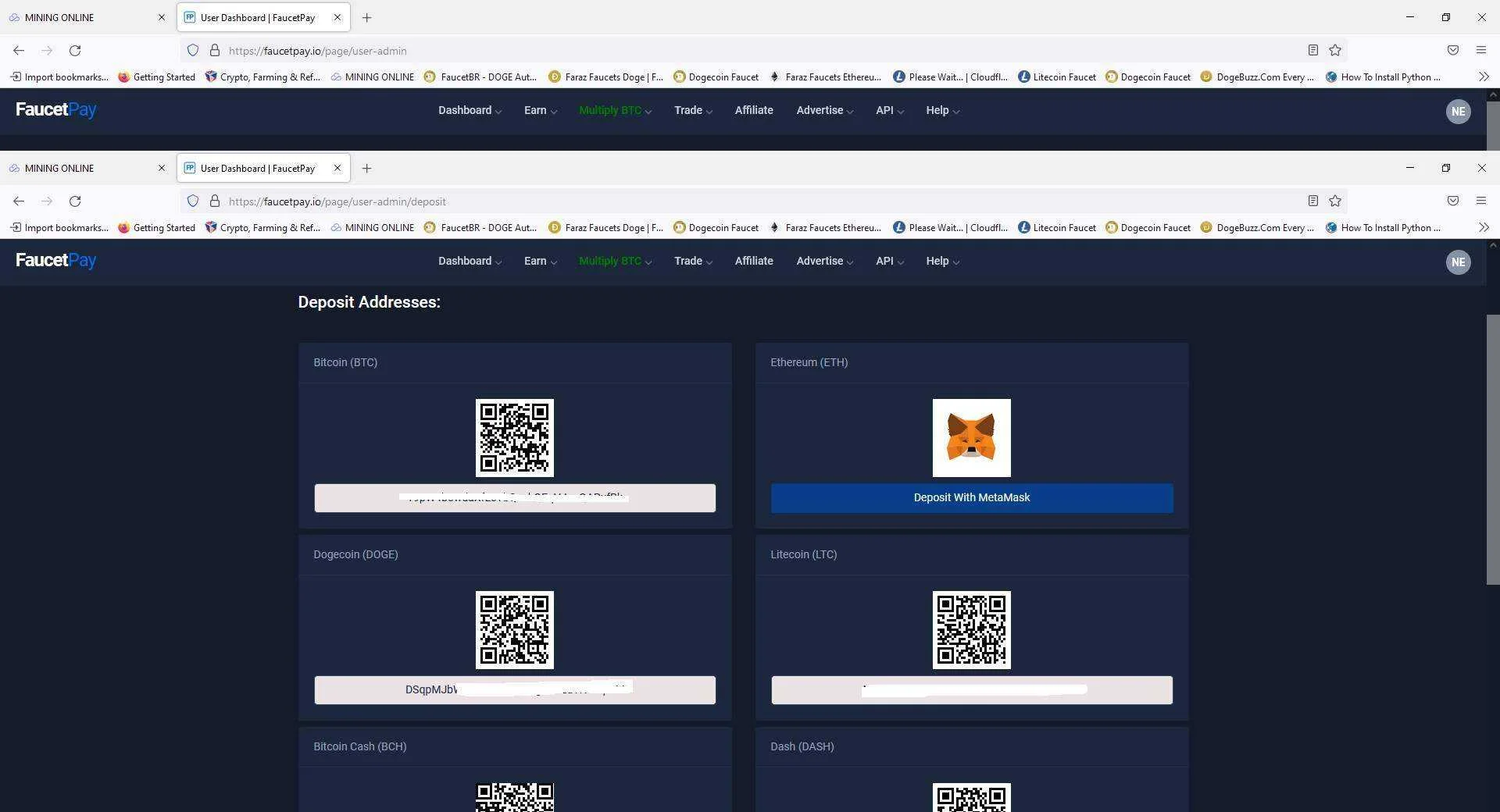Click the FaucetPay logo on the deposit page
This screenshot has height=812, width=1500.
(x=56, y=261)
